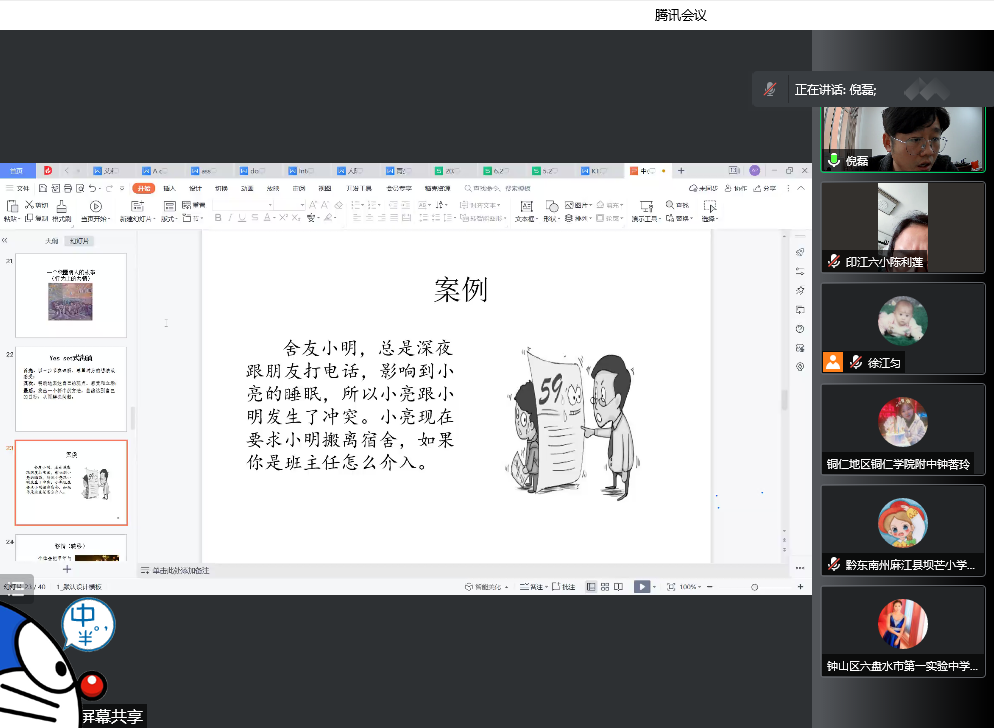Switch to the 大纲 outline tab

(x=51, y=241)
